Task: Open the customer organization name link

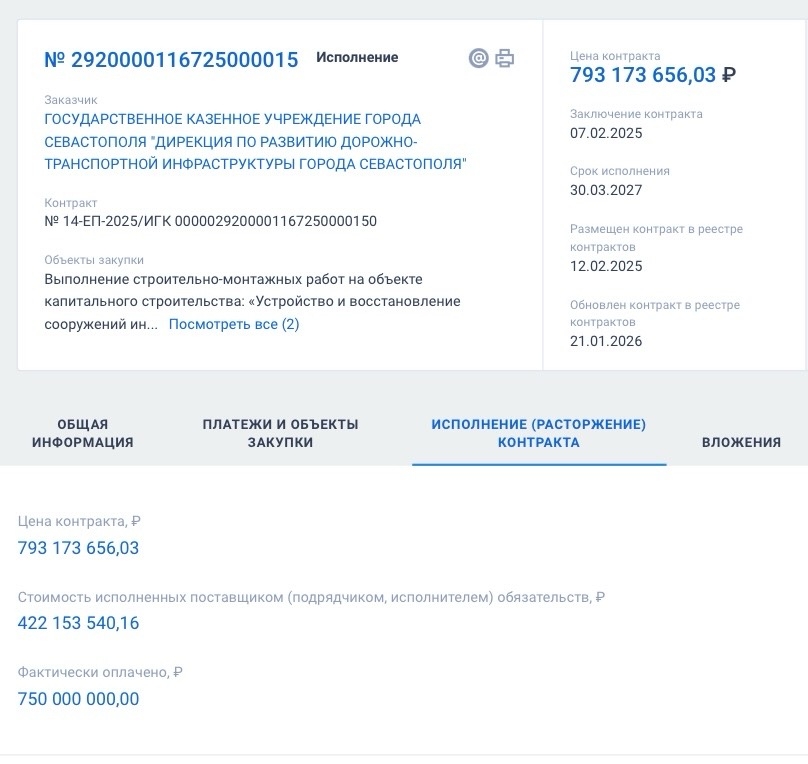Action: pyautogui.click(x=255, y=141)
